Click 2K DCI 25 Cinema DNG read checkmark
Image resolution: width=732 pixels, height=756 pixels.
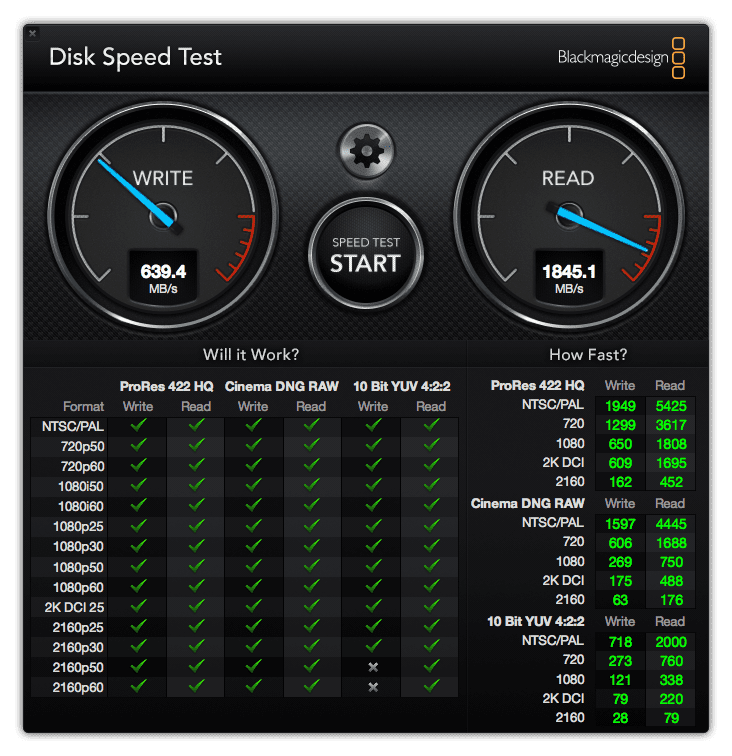(x=311, y=606)
